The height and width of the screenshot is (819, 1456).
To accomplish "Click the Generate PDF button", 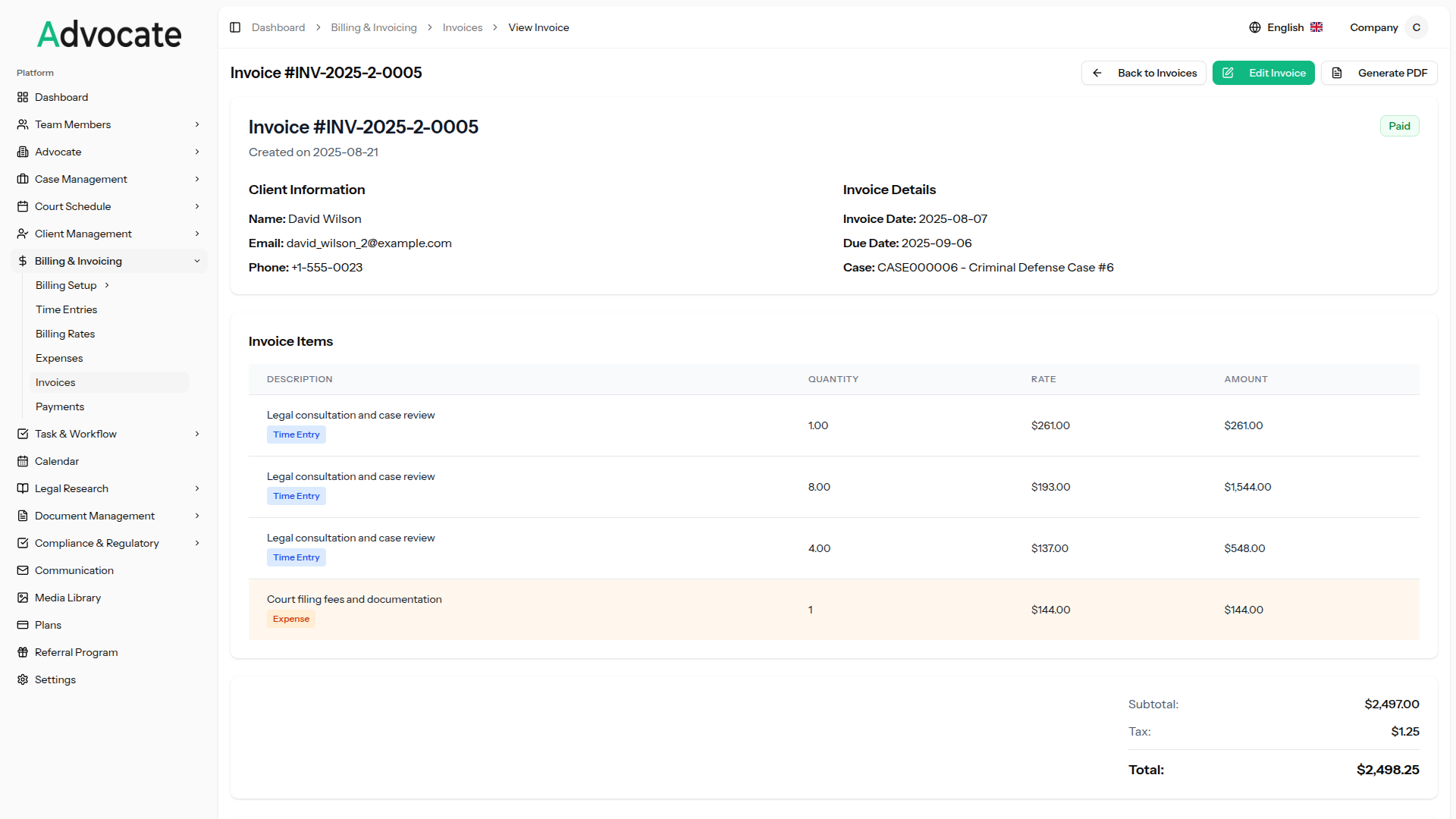I will point(1379,73).
